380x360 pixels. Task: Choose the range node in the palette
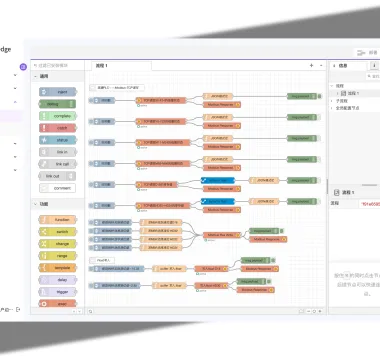58,256
